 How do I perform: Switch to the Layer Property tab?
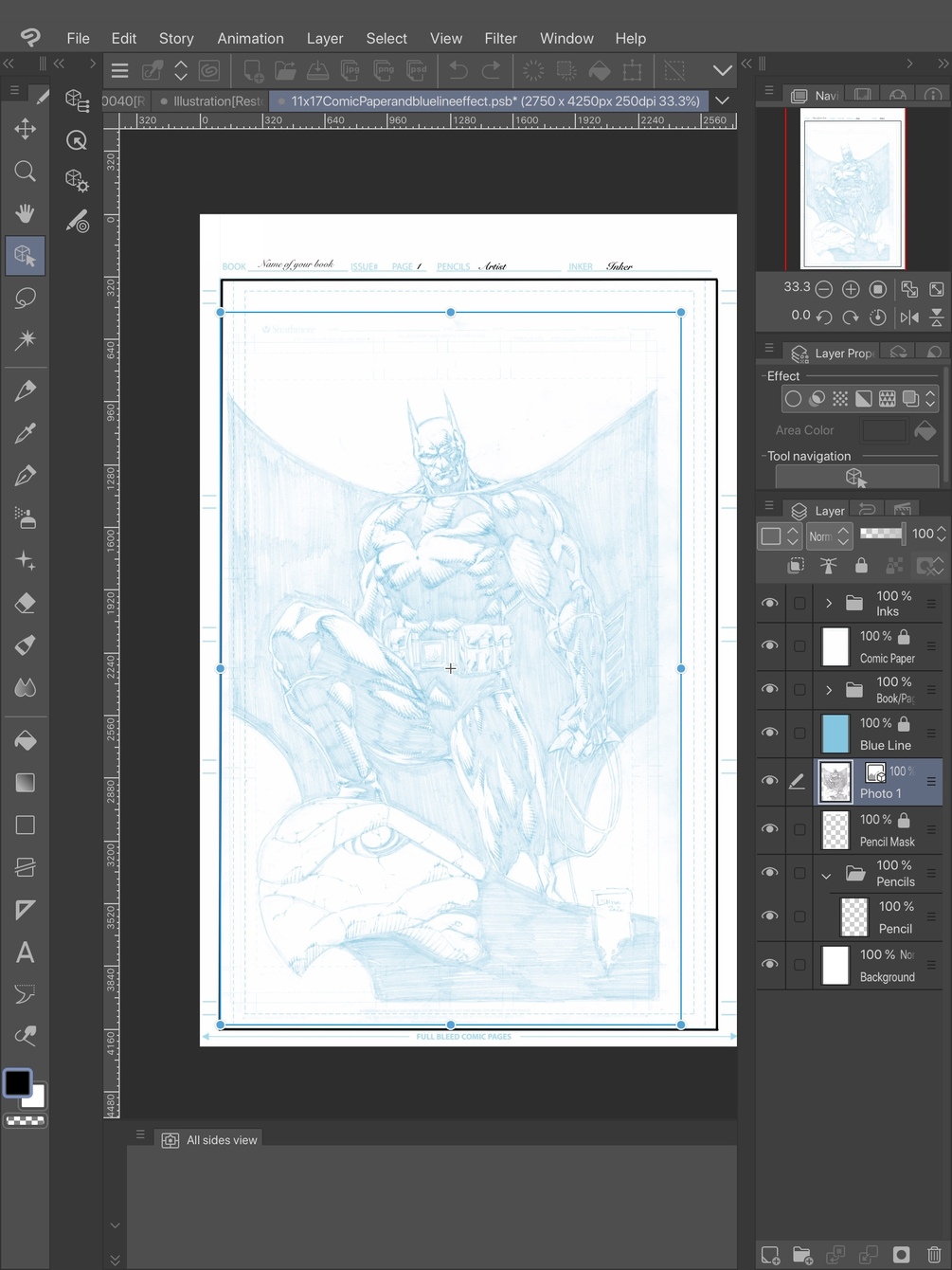click(833, 353)
